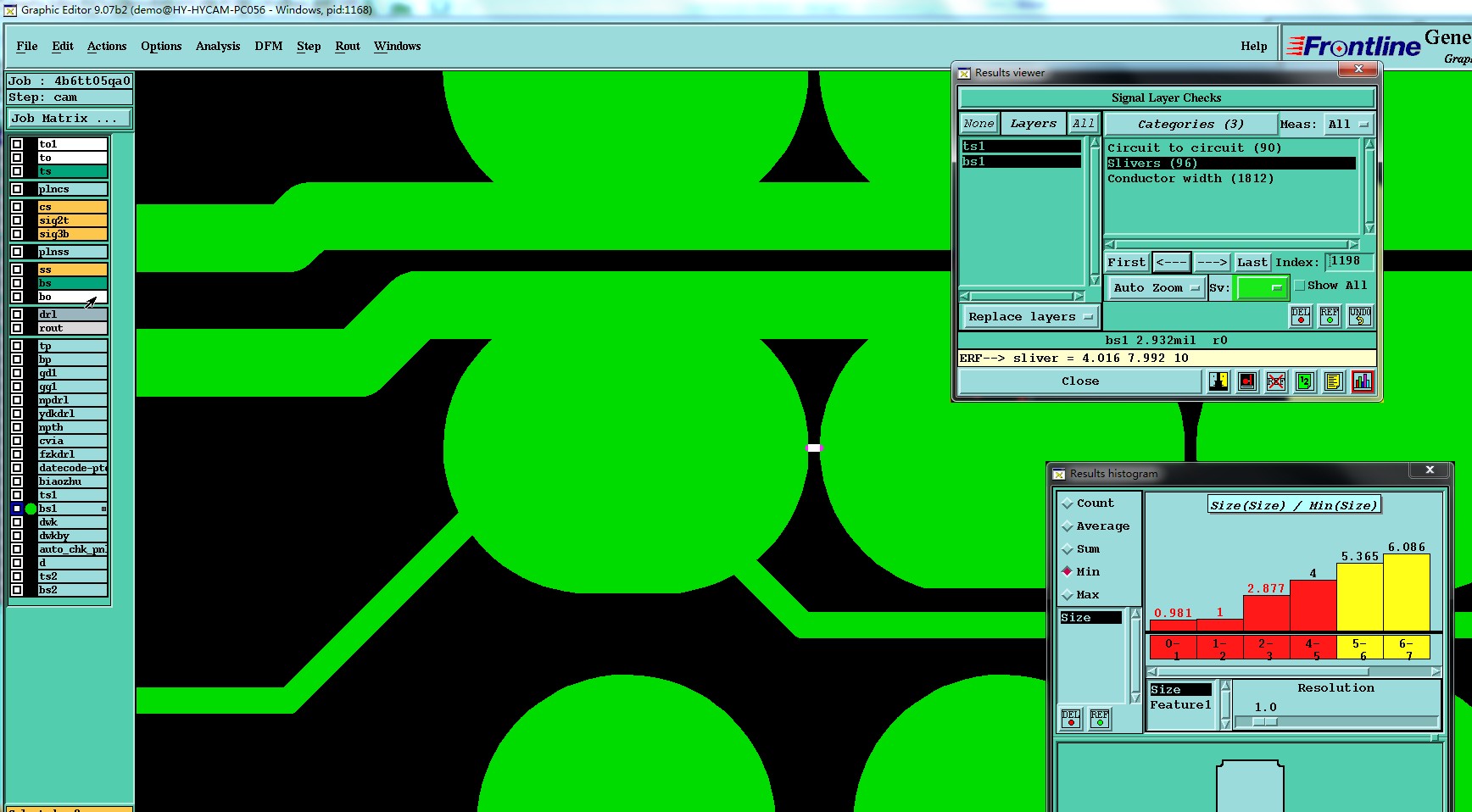
Task: Click the red 2-3 histogram range cell
Action: pyautogui.click(x=1266, y=648)
